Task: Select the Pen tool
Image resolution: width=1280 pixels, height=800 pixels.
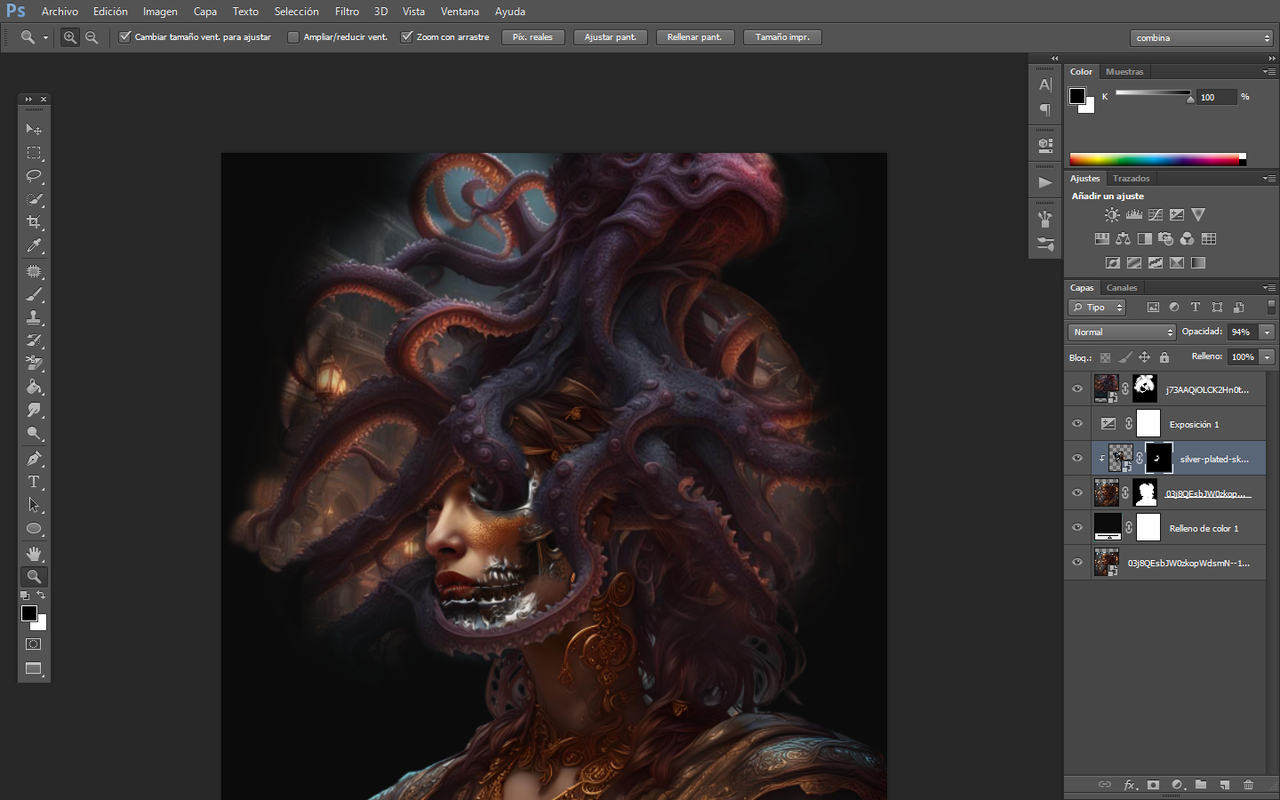Action: tap(34, 459)
